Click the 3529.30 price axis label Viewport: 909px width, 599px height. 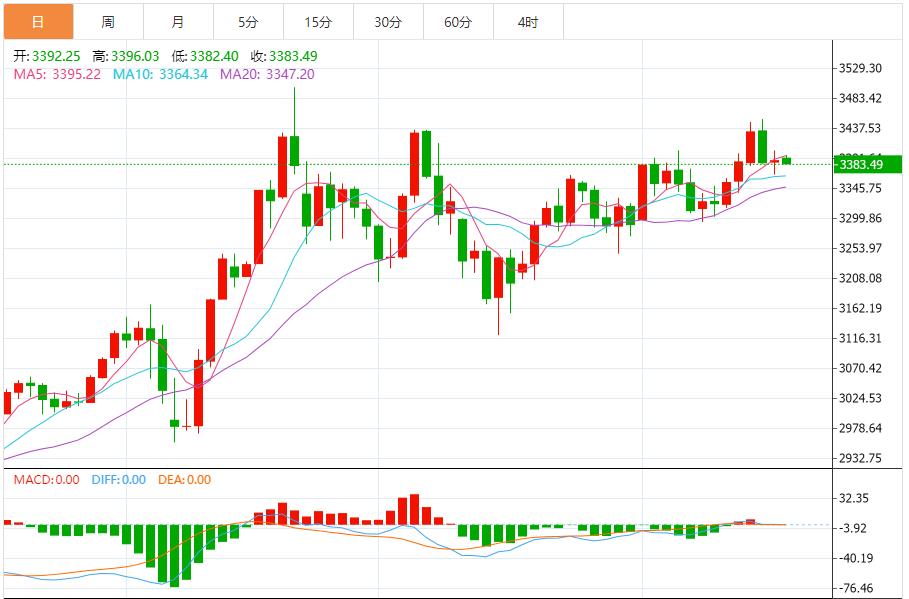(860, 68)
